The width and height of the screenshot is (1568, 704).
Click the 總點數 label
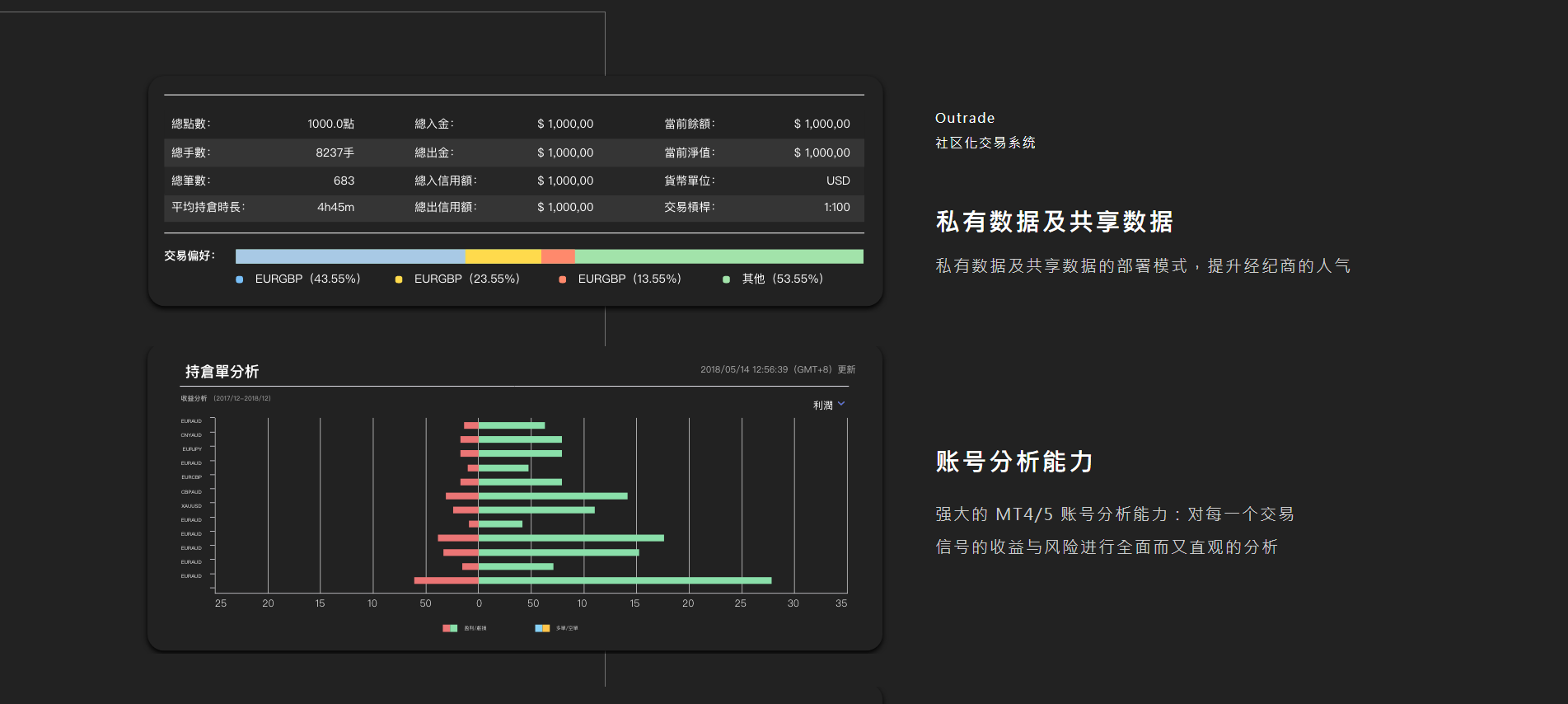click(190, 124)
